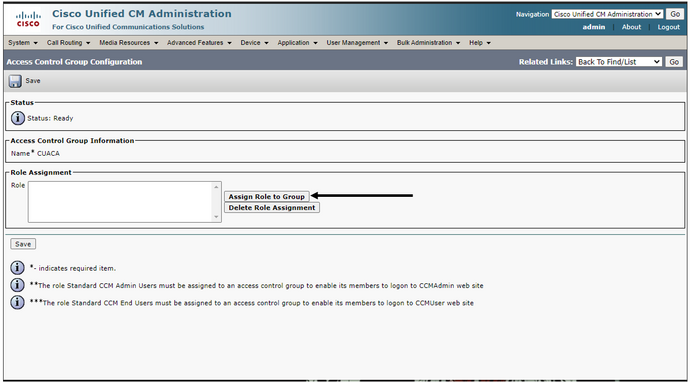Viewport: 690px width, 382px height.
Task: Open the Related Links dropdown
Action: click(x=619, y=62)
